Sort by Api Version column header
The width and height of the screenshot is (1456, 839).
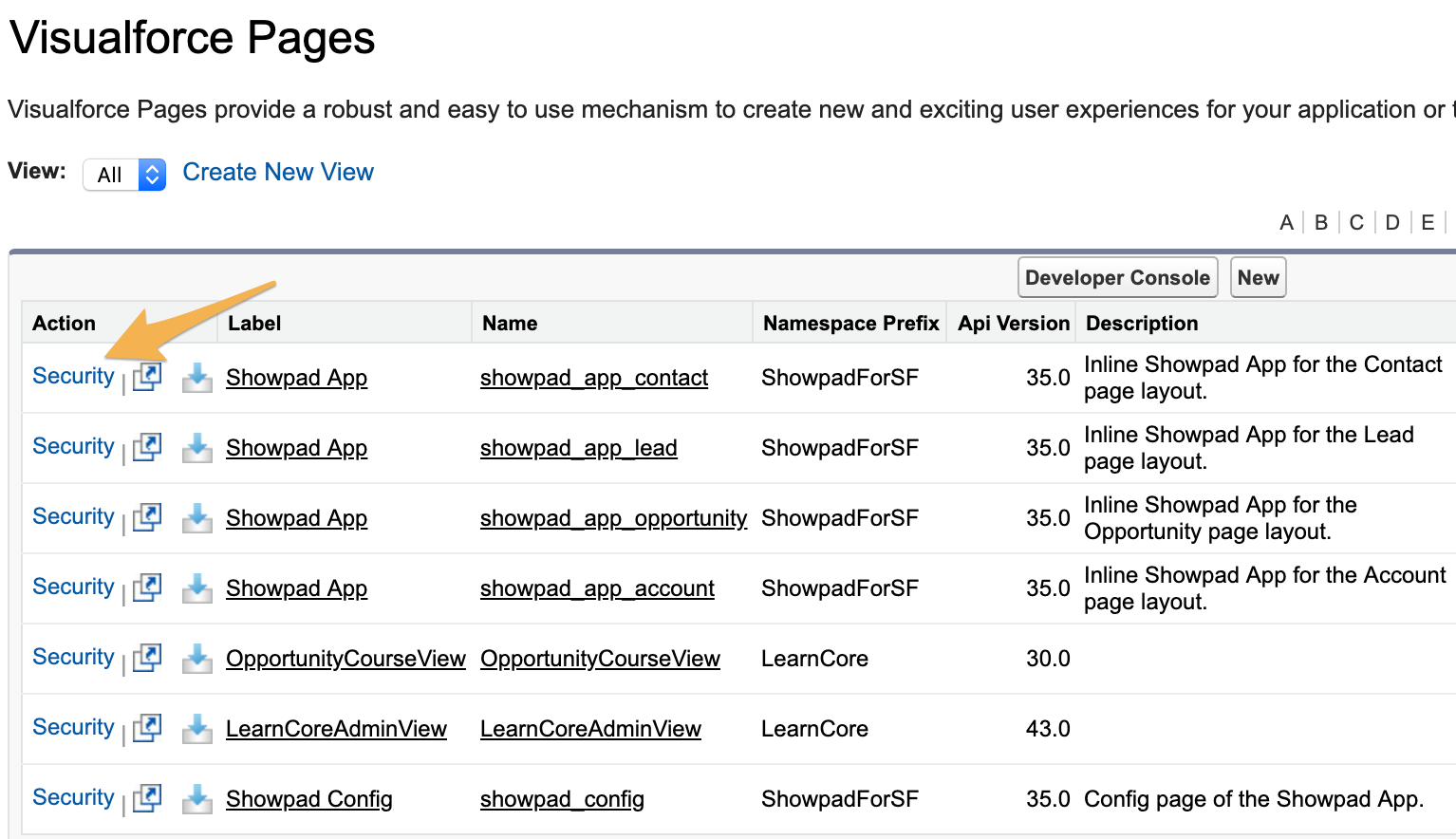click(1014, 323)
